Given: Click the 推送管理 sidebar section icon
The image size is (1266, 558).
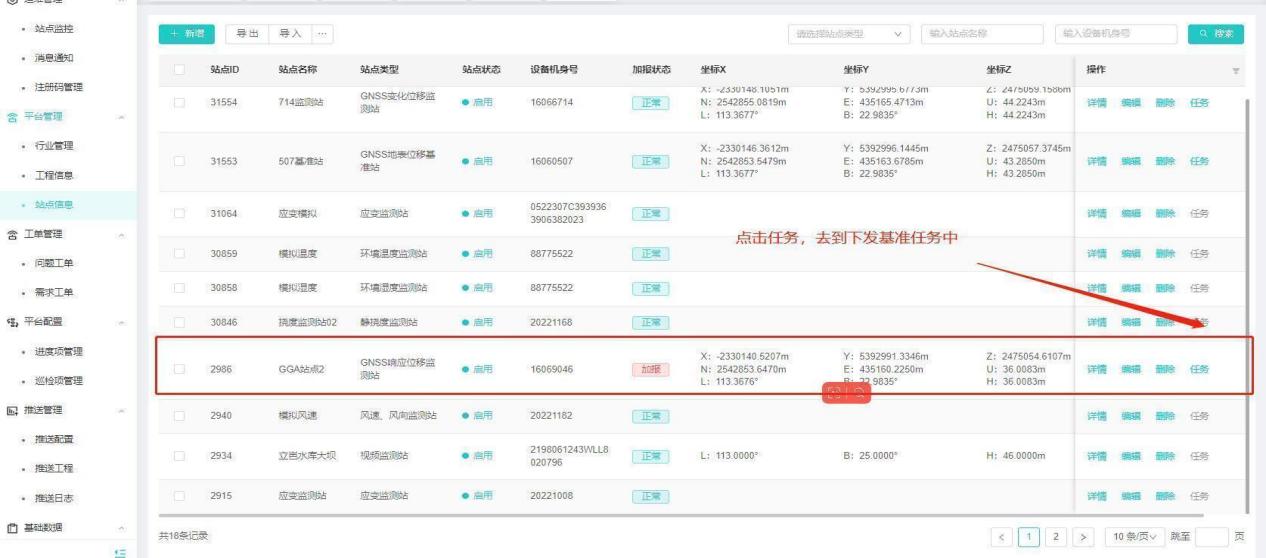Looking at the screenshot, I should pos(11,410).
